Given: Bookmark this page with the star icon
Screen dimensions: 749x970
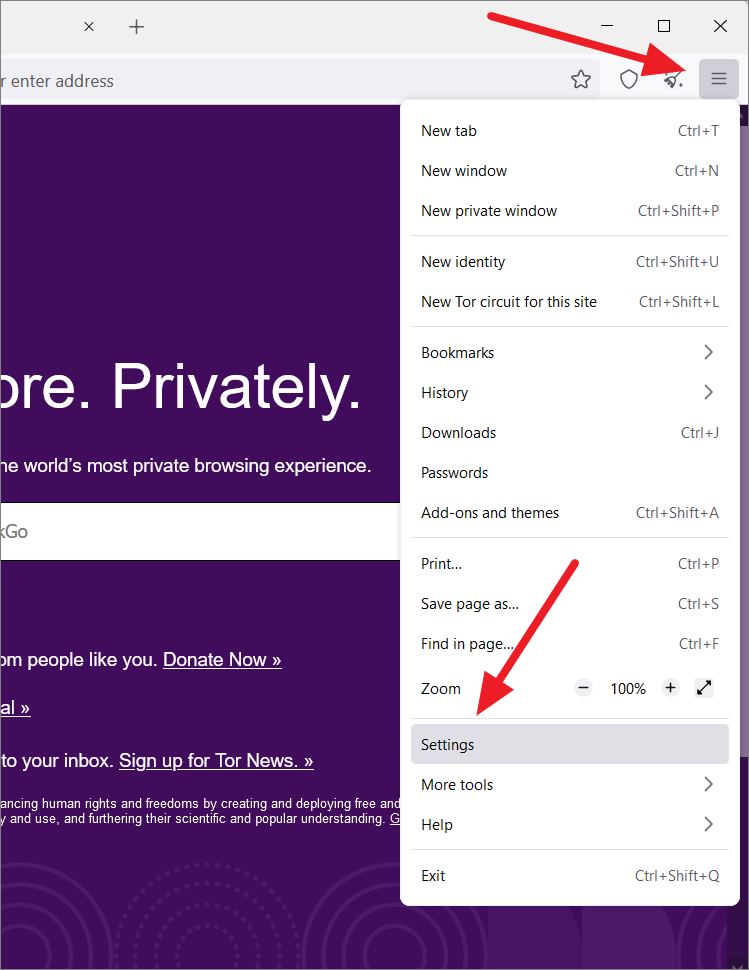Looking at the screenshot, I should tap(581, 79).
